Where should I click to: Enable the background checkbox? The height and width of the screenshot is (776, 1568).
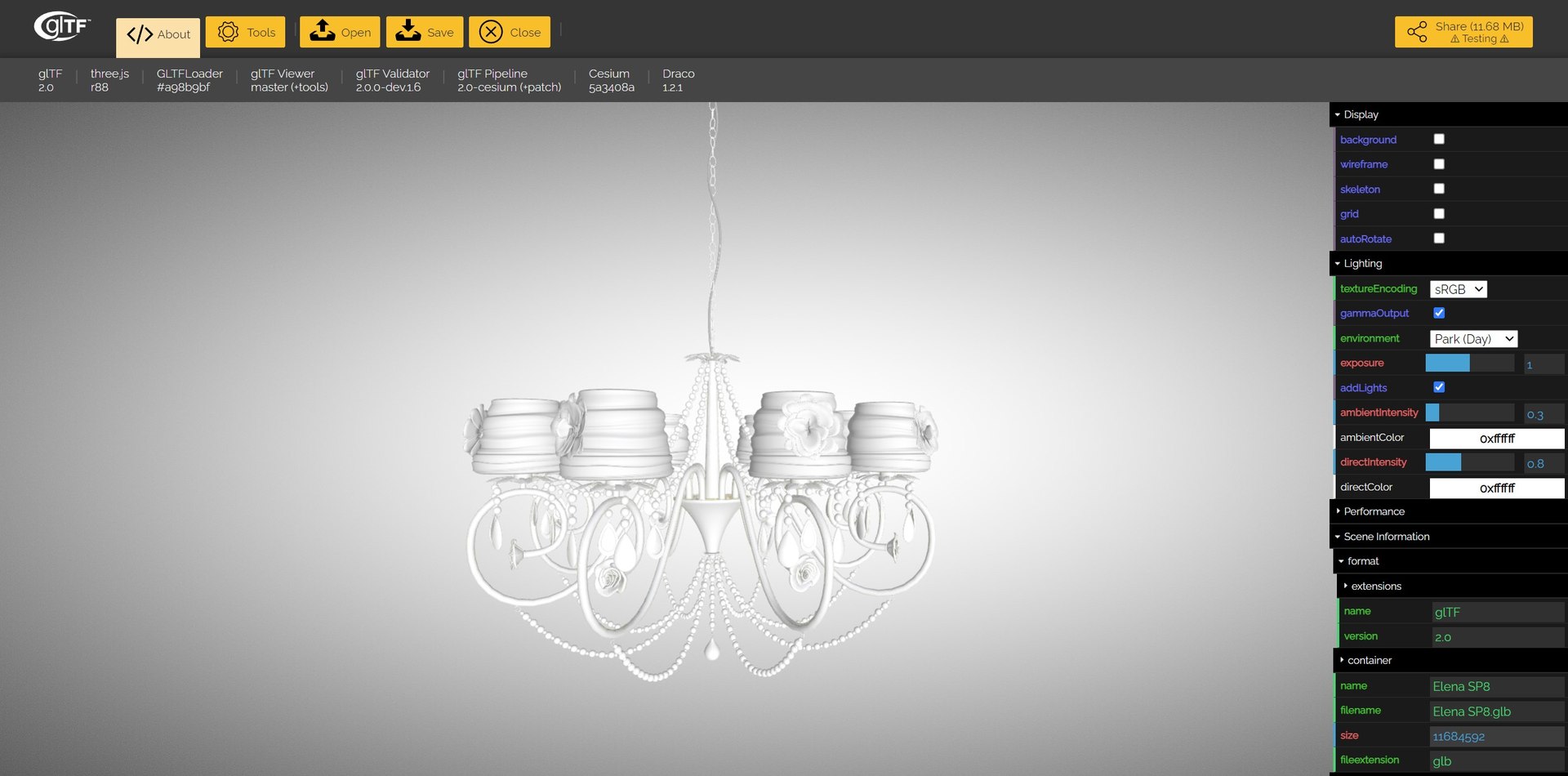[1439, 139]
